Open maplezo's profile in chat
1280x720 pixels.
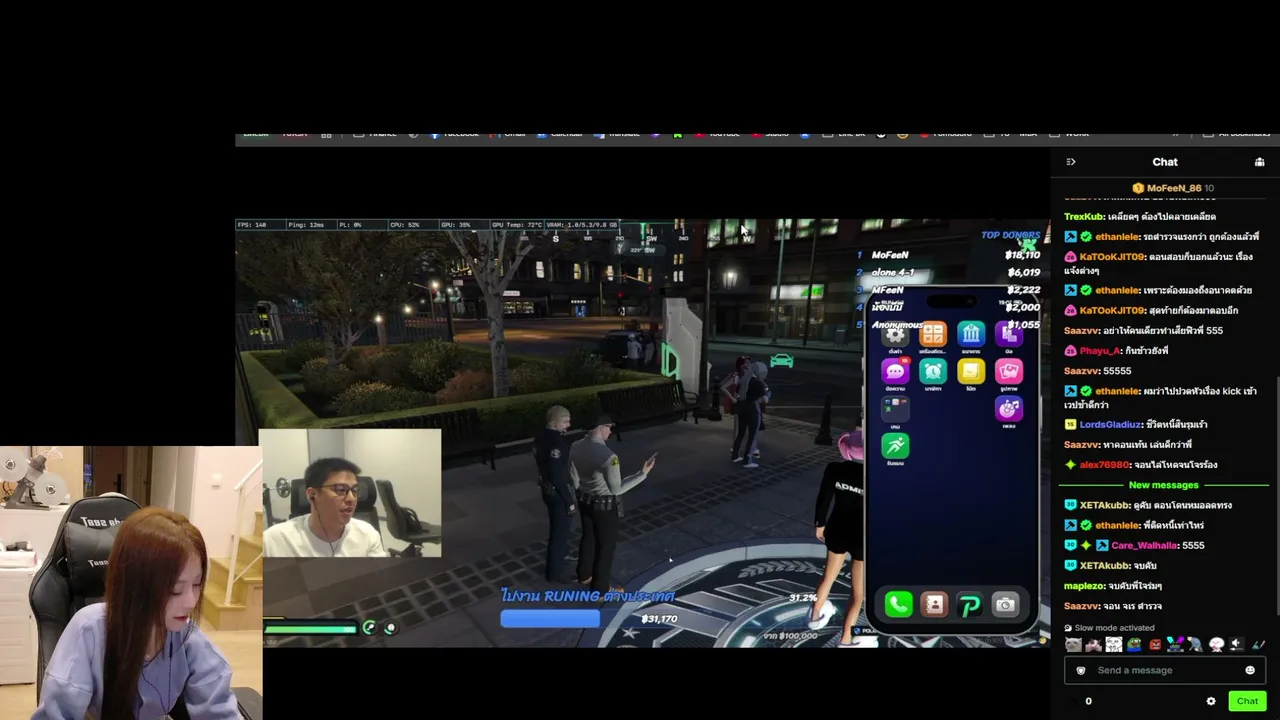click(1084, 586)
